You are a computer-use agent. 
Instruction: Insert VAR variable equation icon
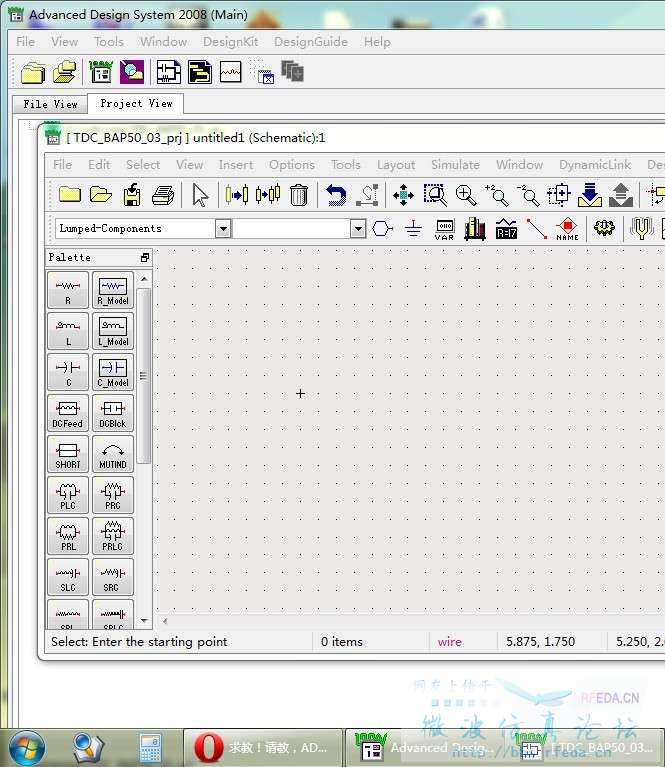point(444,229)
